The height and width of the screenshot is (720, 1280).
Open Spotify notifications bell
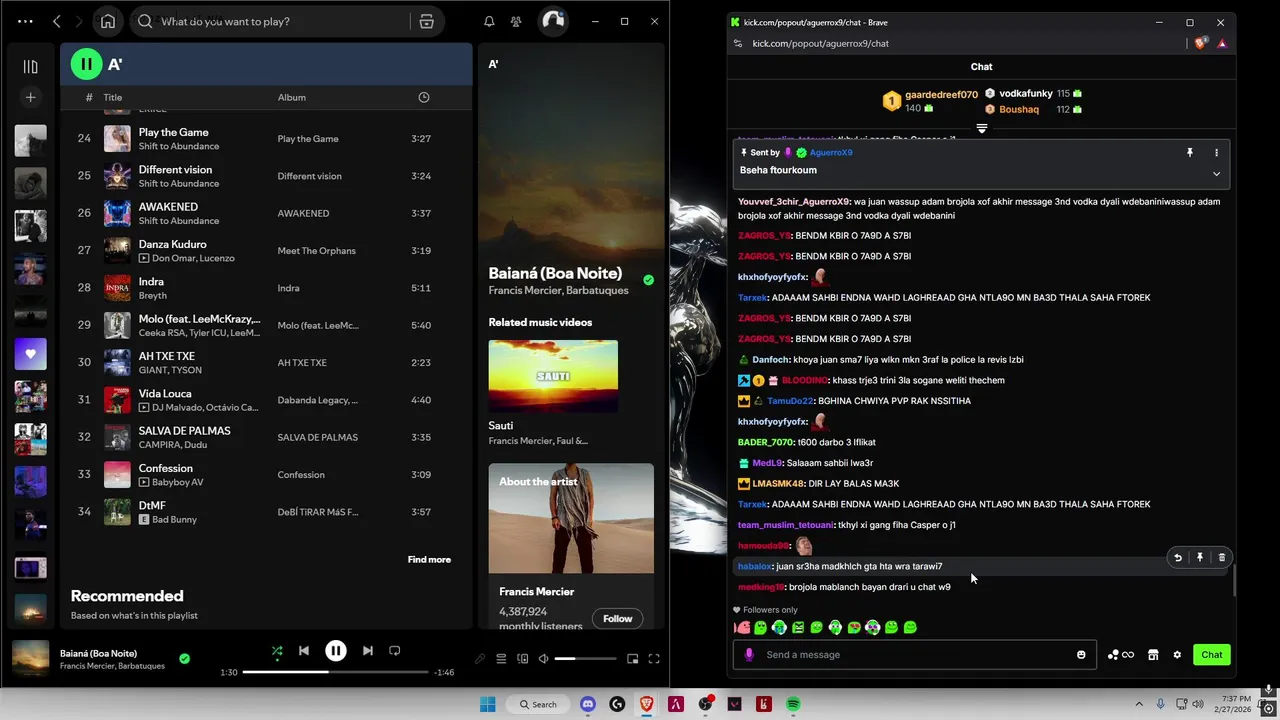[x=489, y=21]
